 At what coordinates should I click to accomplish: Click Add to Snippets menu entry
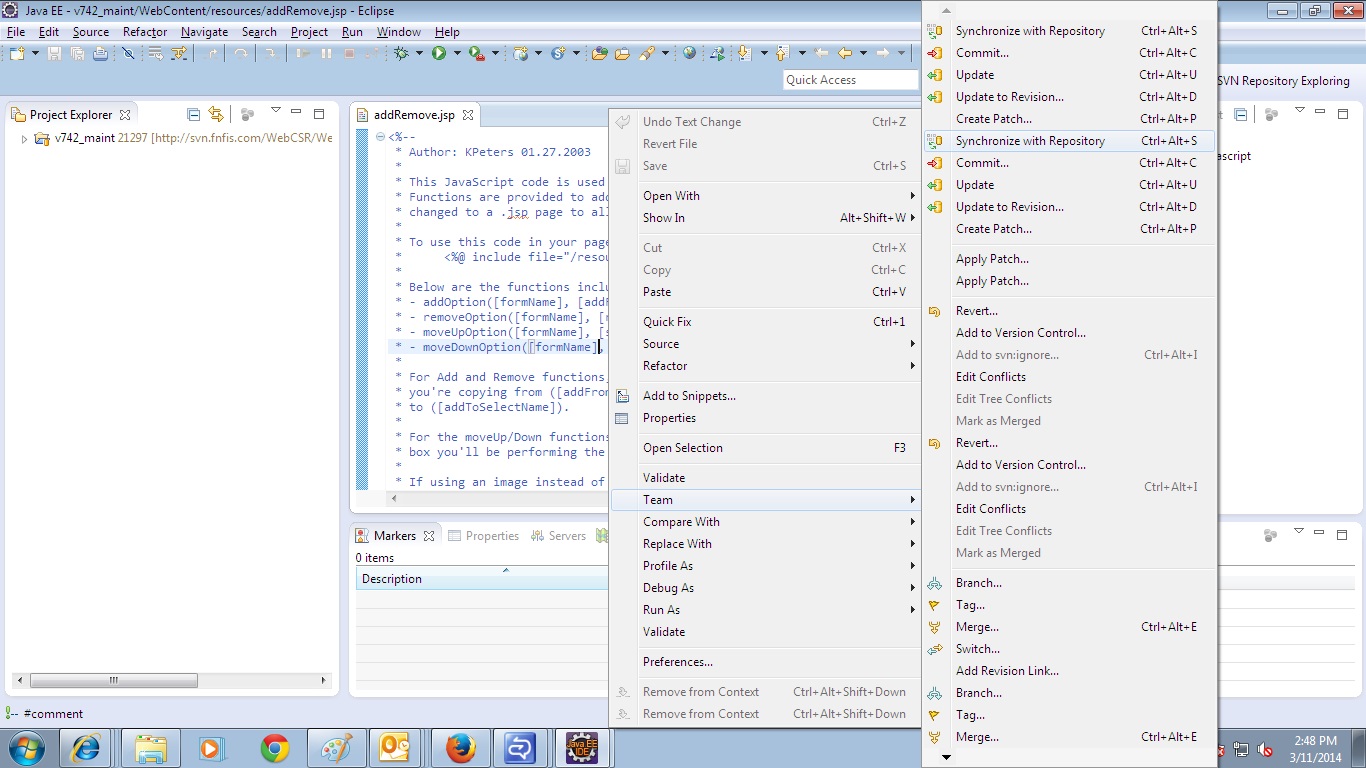764,396
